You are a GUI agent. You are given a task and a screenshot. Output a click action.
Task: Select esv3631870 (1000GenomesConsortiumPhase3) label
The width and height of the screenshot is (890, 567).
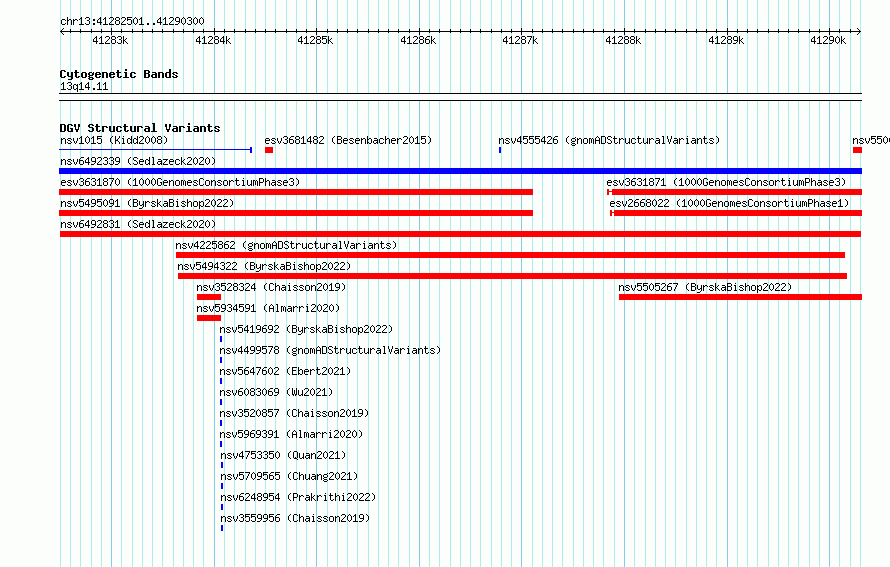coord(180,182)
